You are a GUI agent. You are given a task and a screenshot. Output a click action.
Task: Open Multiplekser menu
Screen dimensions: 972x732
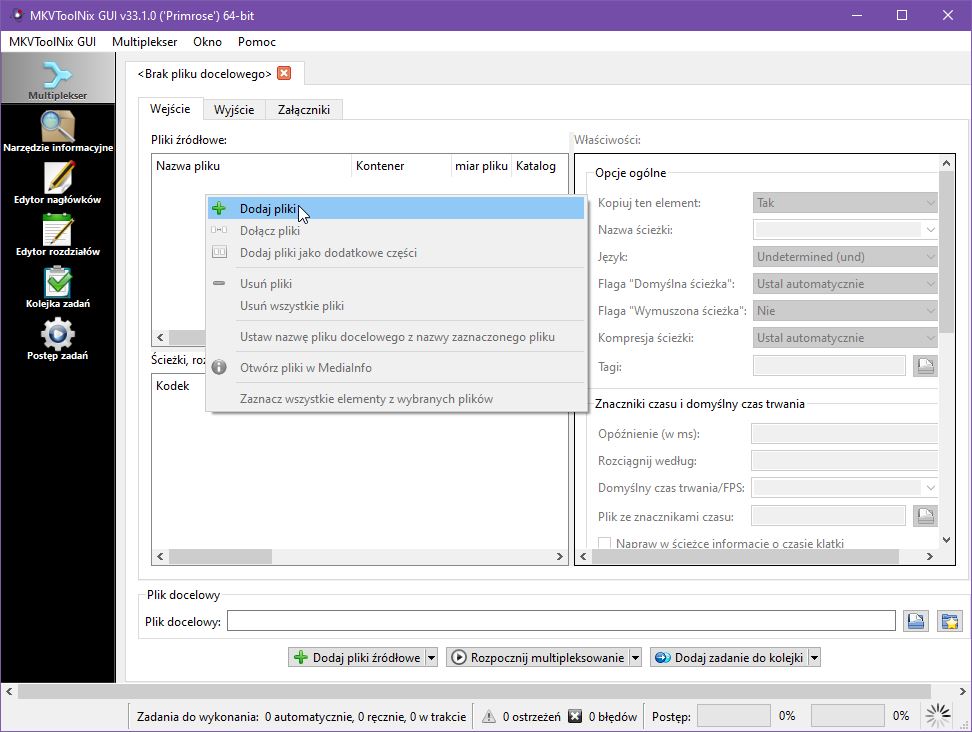click(144, 42)
